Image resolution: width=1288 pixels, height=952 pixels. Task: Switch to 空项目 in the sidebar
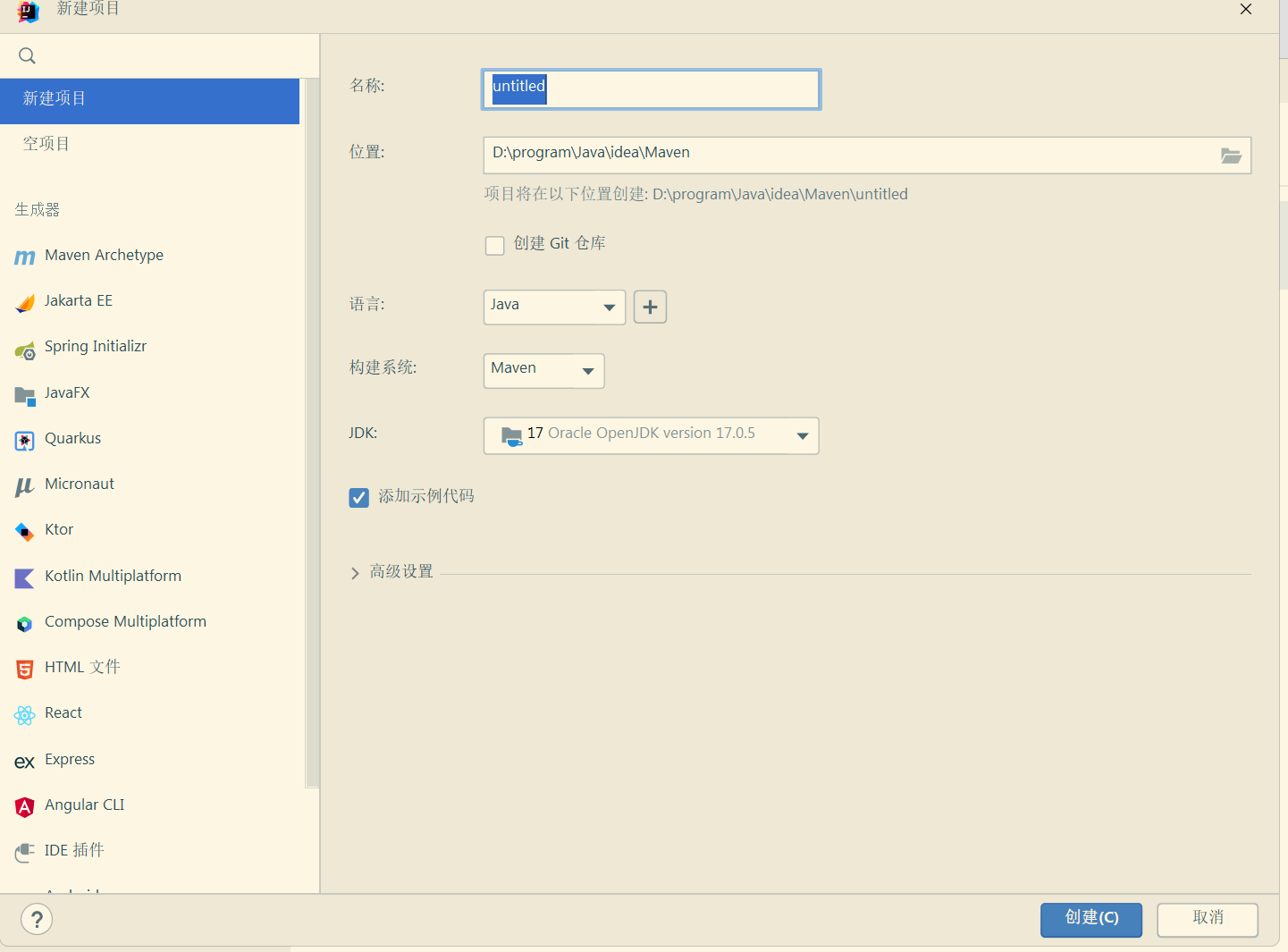click(x=46, y=142)
